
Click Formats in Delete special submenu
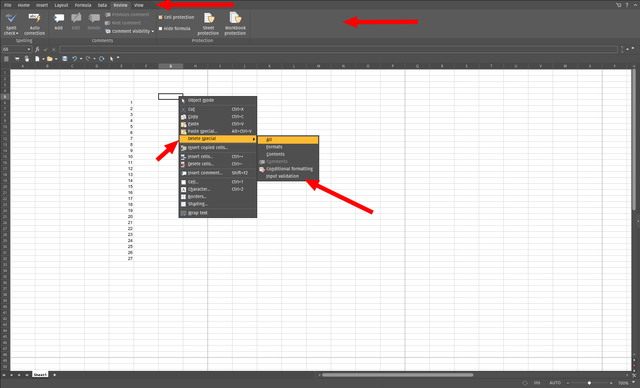(288, 147)
